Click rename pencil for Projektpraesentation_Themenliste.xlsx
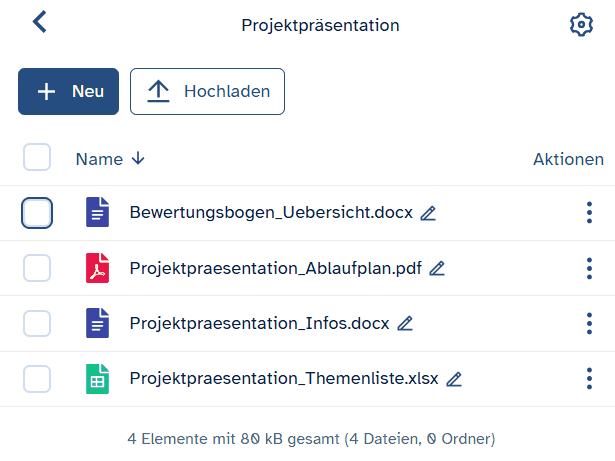This screenshot has height=461, width=615. pyautogui.click(x=454, y=379)
